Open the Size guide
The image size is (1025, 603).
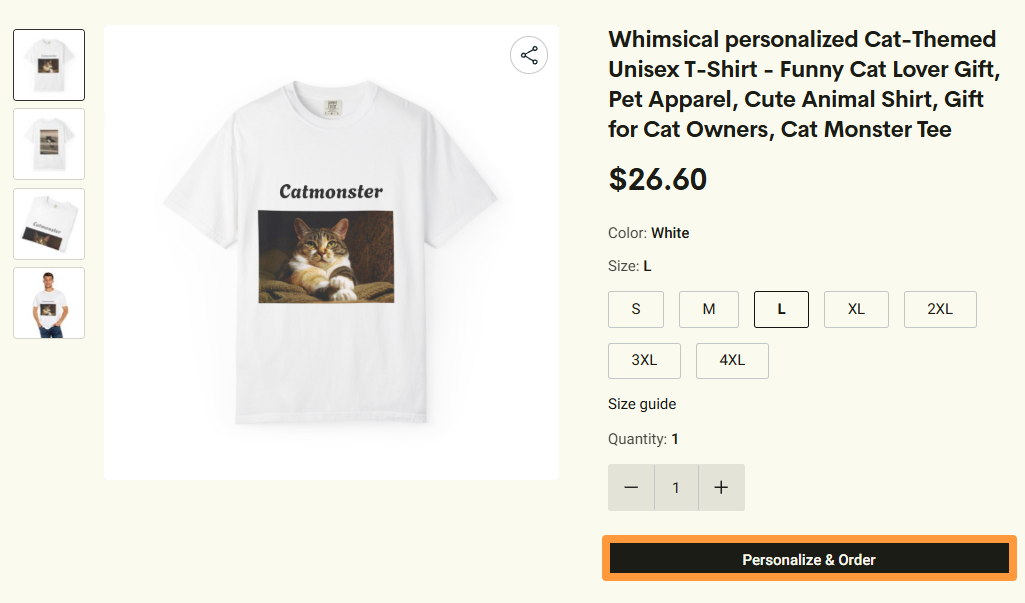coord(642,404)
